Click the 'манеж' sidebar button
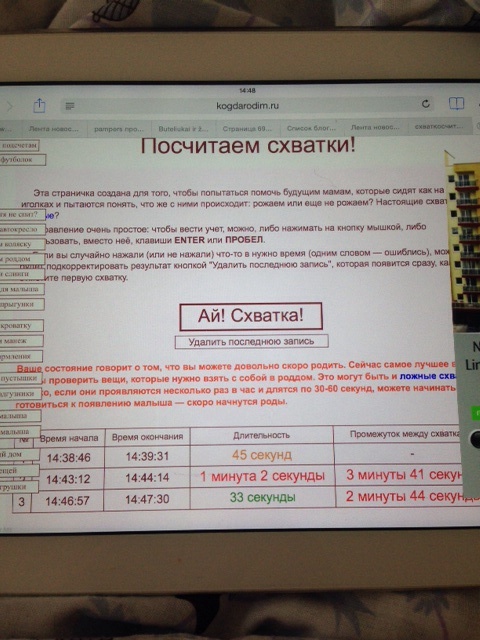This screenshot has height=640, width=480. point(21,341)
